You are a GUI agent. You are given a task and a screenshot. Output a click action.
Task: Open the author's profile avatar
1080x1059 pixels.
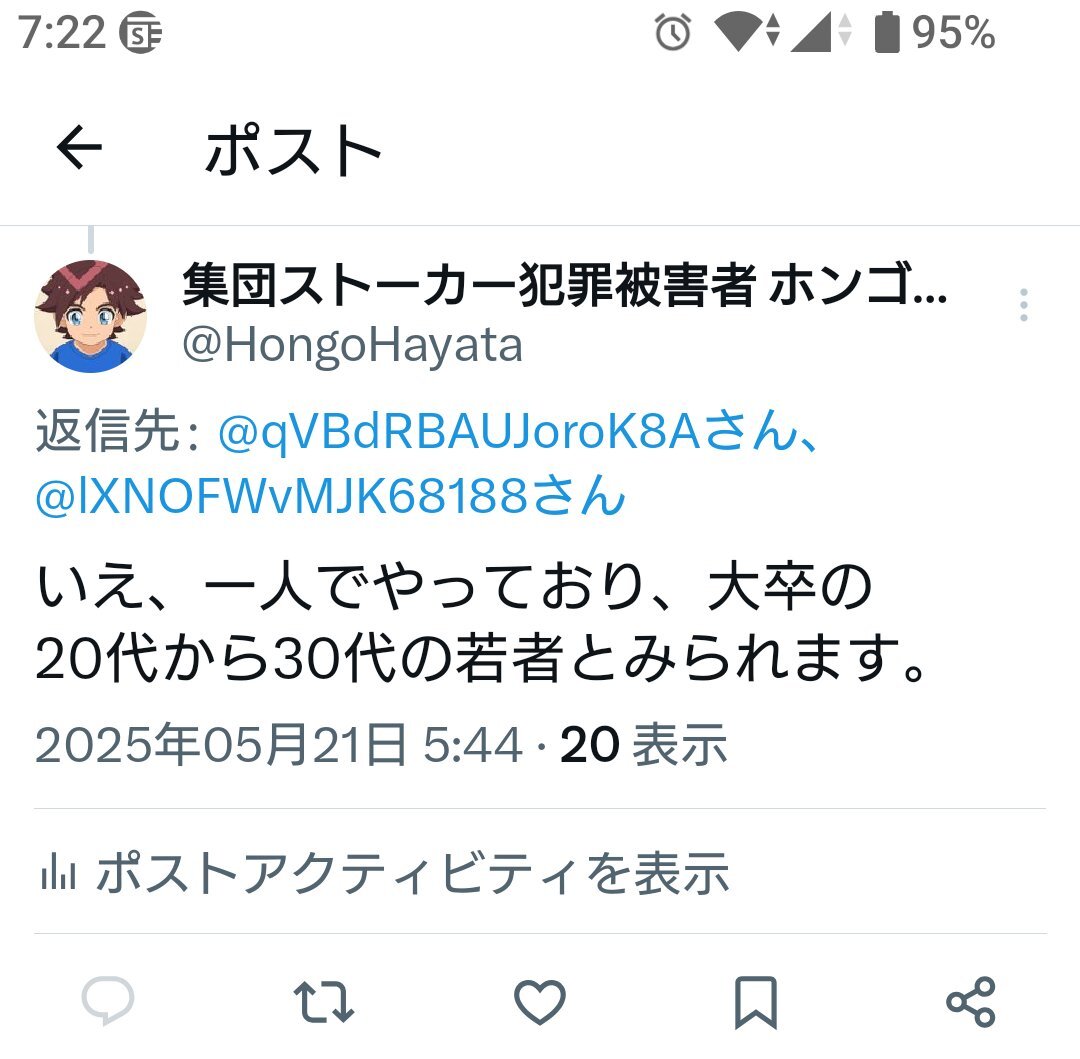90,316
